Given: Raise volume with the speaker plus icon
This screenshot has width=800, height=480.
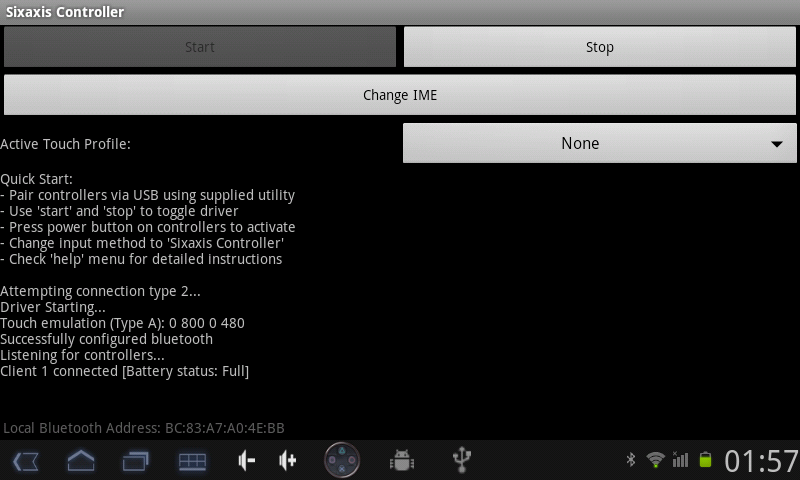Looking at the screenshot, I should pos(288,461).
